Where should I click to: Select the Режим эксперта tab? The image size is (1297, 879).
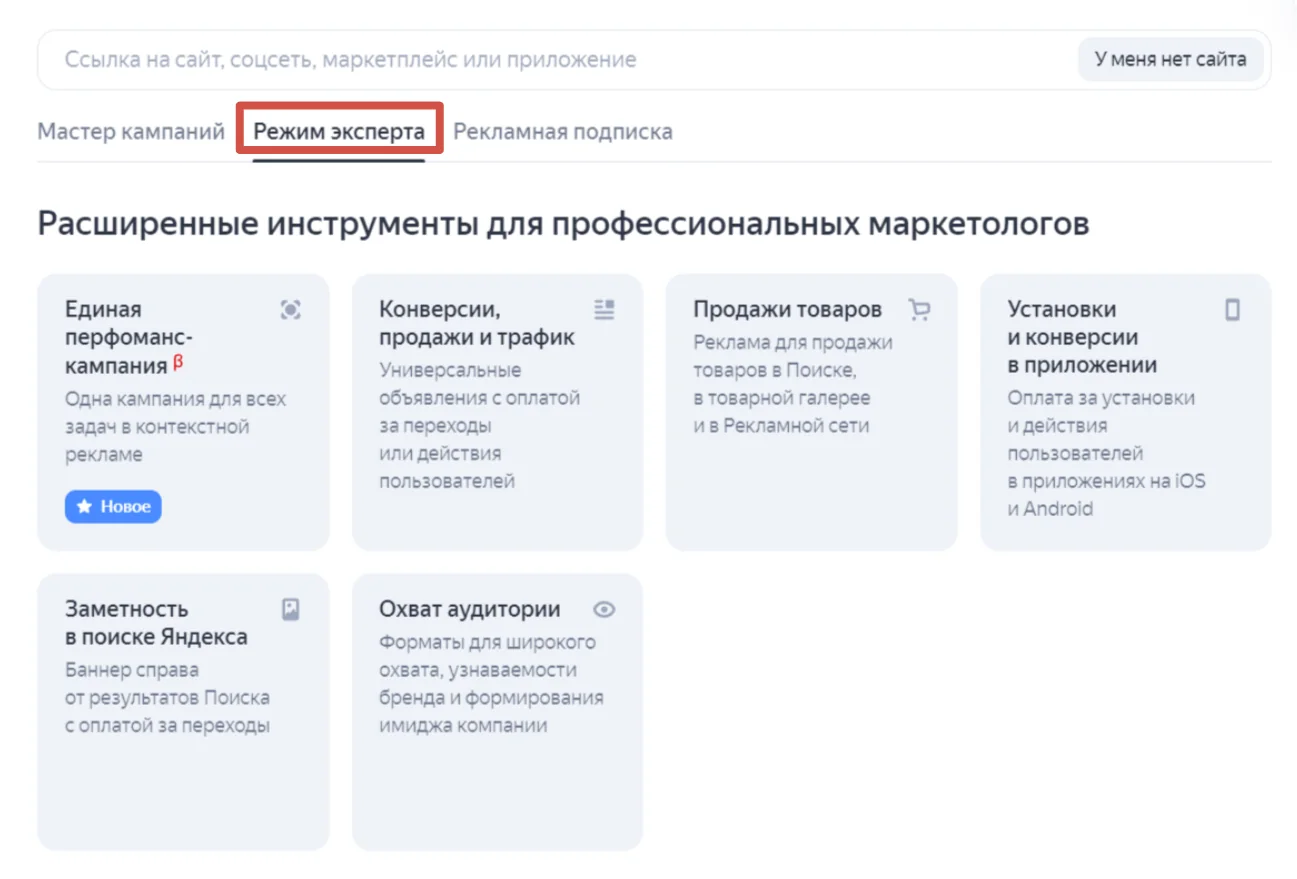click(x=339, y=132)
